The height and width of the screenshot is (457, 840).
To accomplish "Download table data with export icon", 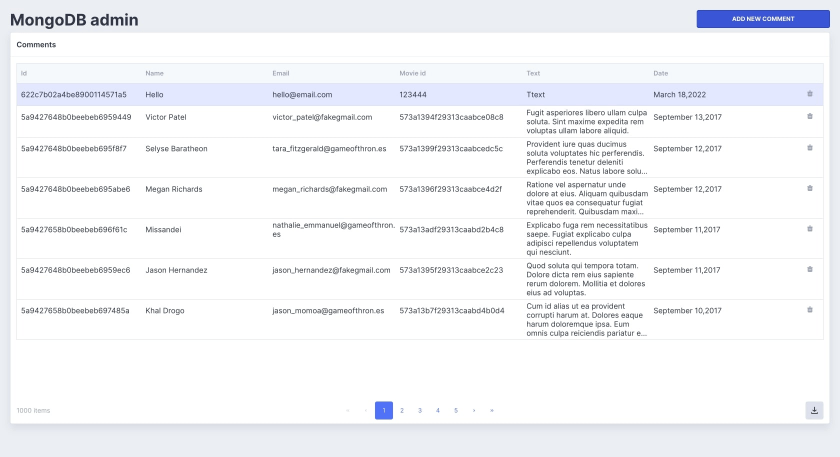I will click(x=814, y=410).
